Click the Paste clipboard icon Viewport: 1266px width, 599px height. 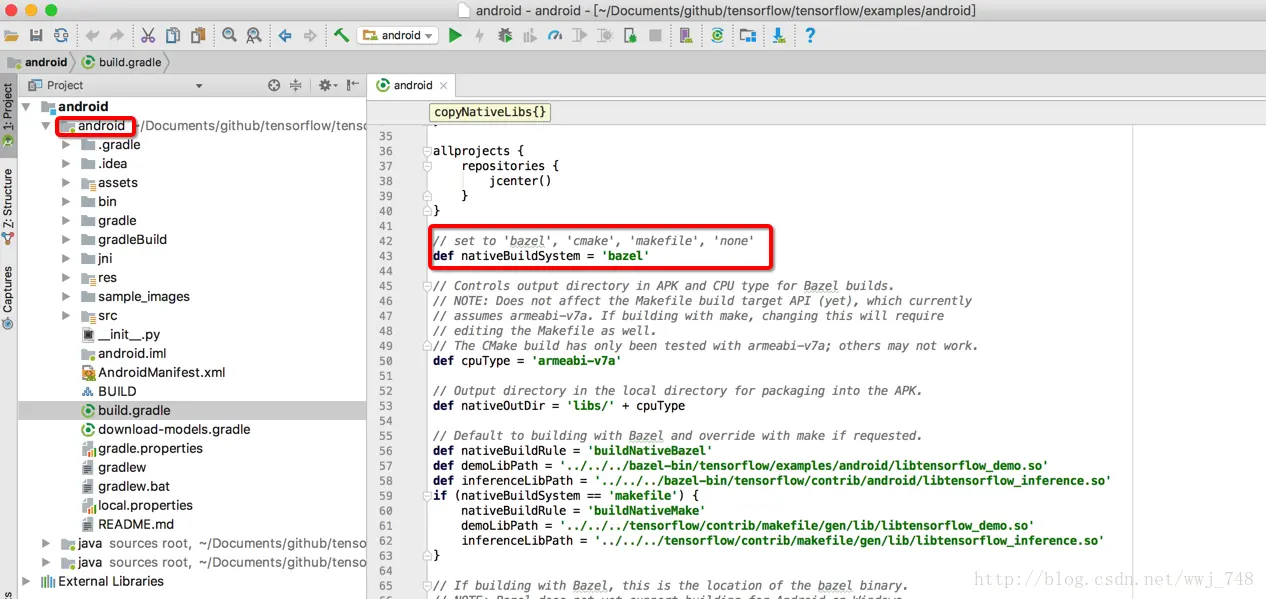[x=198, y=36]
